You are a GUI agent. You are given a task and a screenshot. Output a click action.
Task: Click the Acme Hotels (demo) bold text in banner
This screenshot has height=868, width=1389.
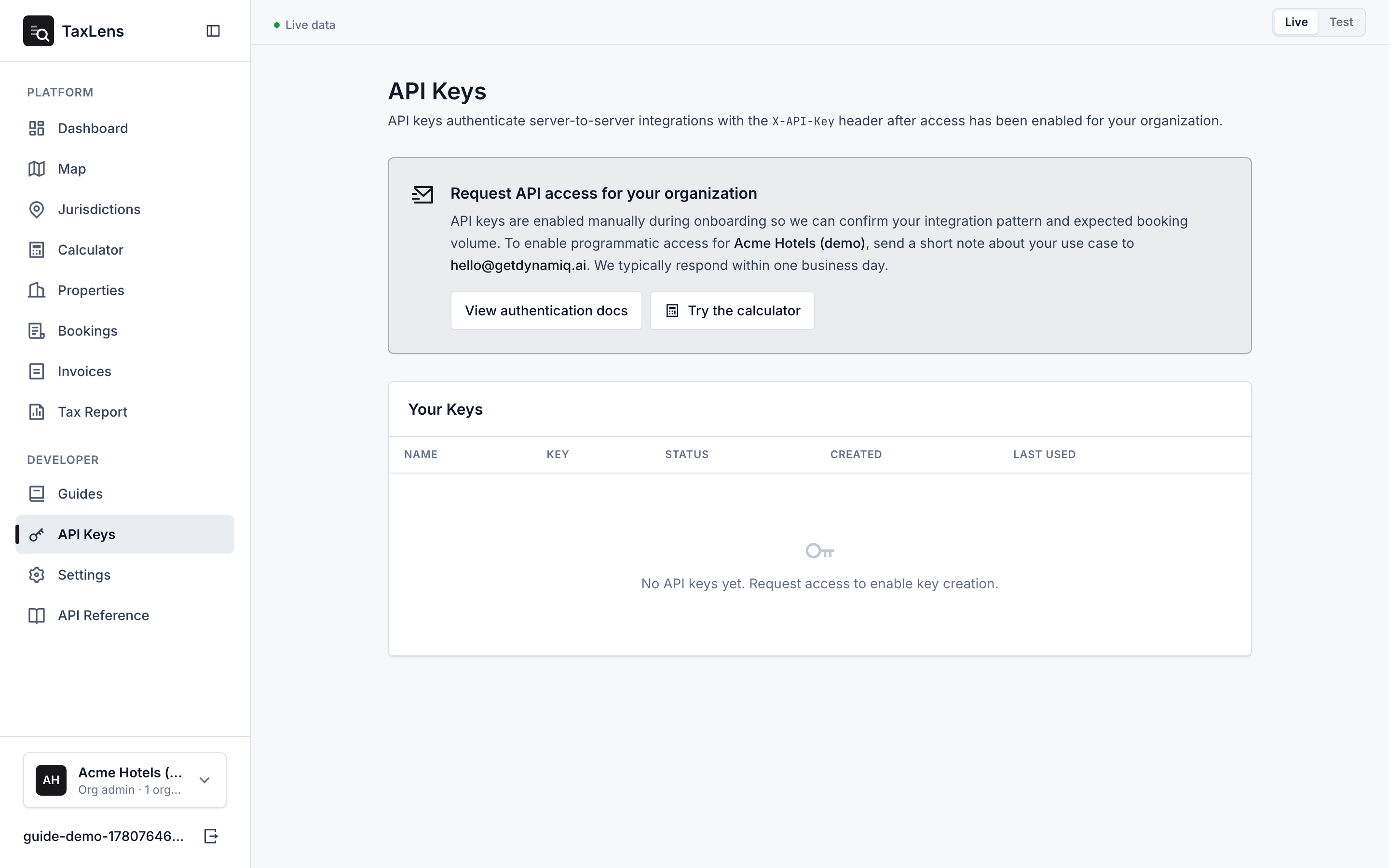[799, 243]
